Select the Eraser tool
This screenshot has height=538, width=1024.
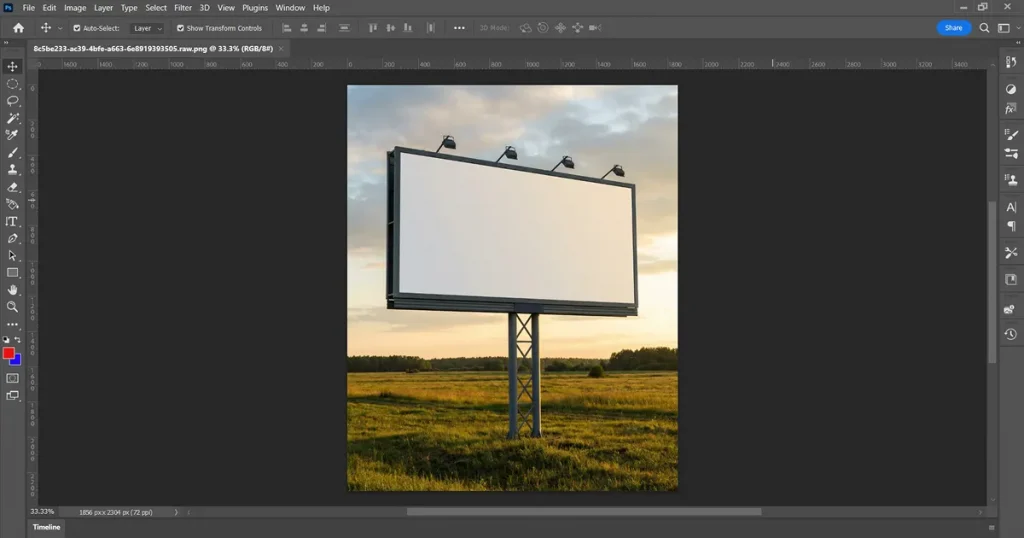(x=12, y=187)
